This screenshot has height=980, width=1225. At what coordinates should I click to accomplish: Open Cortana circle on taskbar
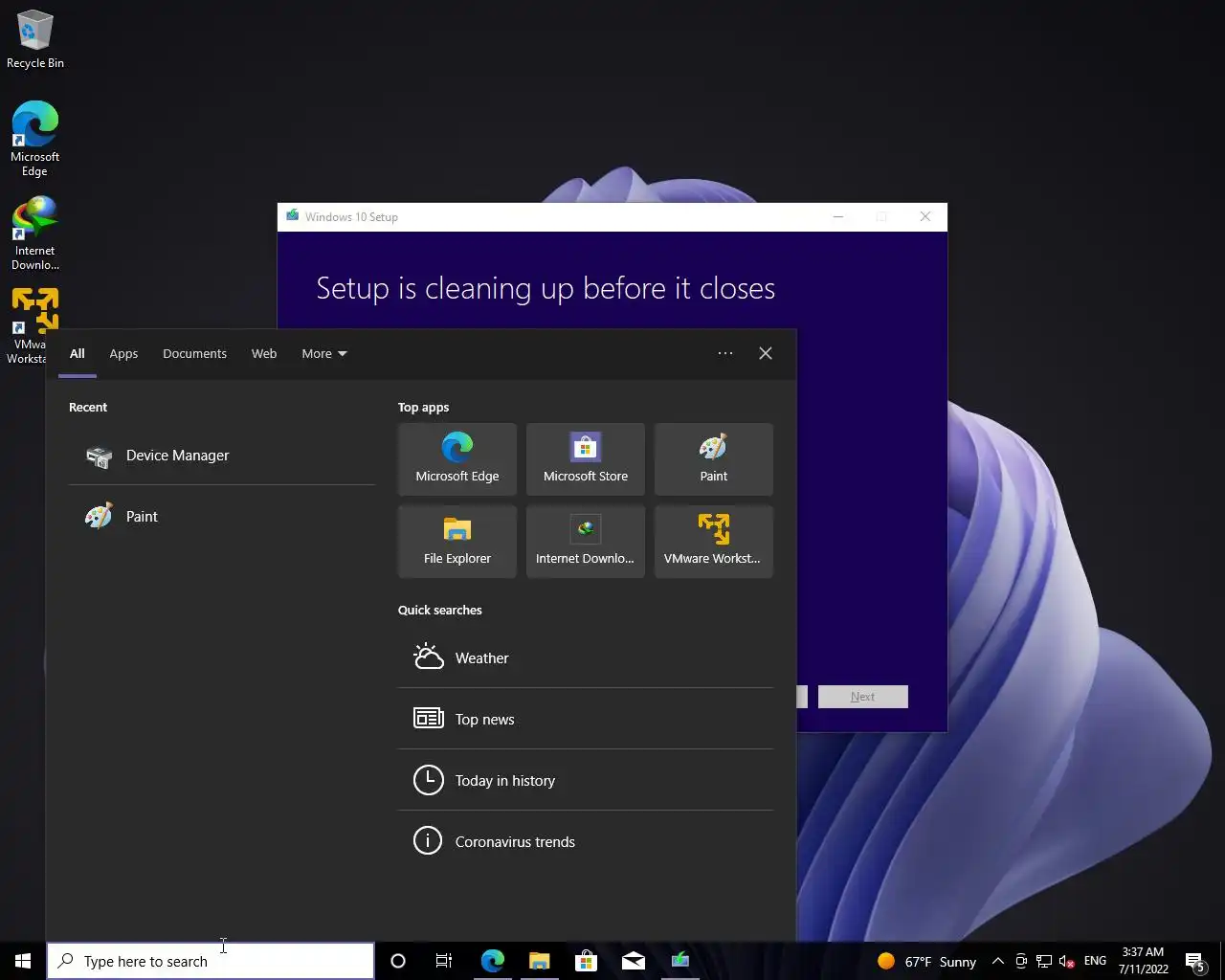click(x=398, y=961)
